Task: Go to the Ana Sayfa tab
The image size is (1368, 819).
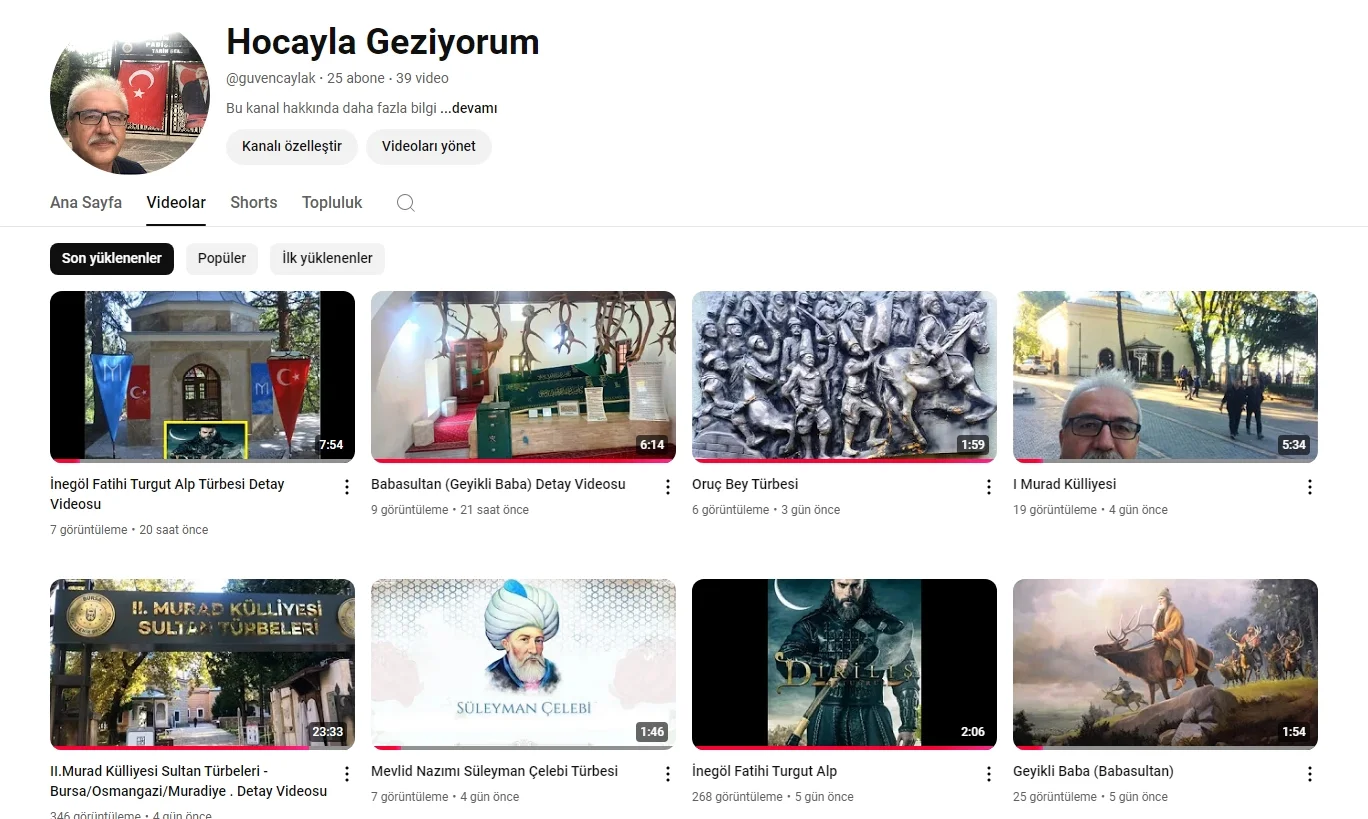Action: [x=86, y=202]
